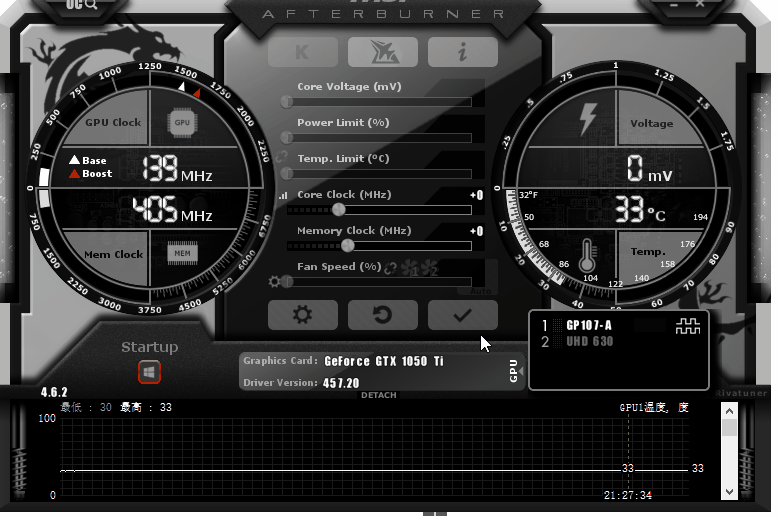Apply settings with the checkmark button
Image resolution: width=779 pixels, height=516 pixels.
[462, 315]
